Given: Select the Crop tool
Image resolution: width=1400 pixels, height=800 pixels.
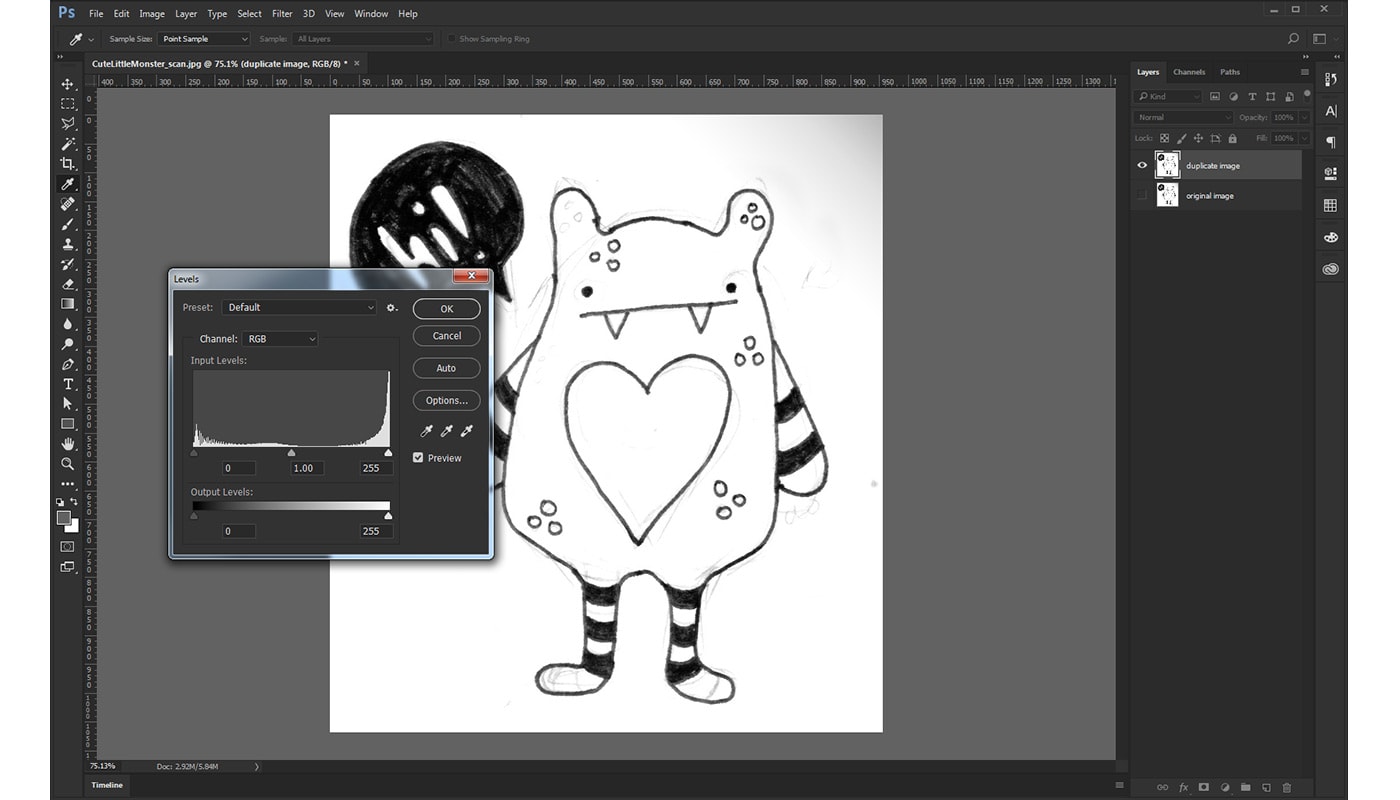Looking at the screenshot, I should coord(68,164).
